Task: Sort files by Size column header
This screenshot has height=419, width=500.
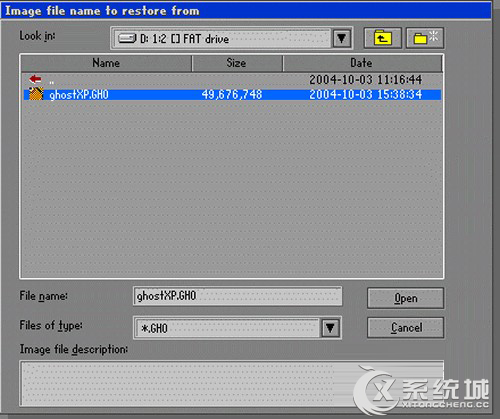Action: coord(237,63)
